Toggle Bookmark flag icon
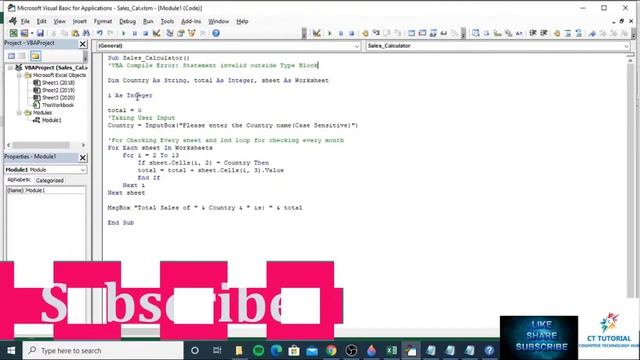Image resolution: width=640 pixels, height=360 pixels. coord(592,33)
